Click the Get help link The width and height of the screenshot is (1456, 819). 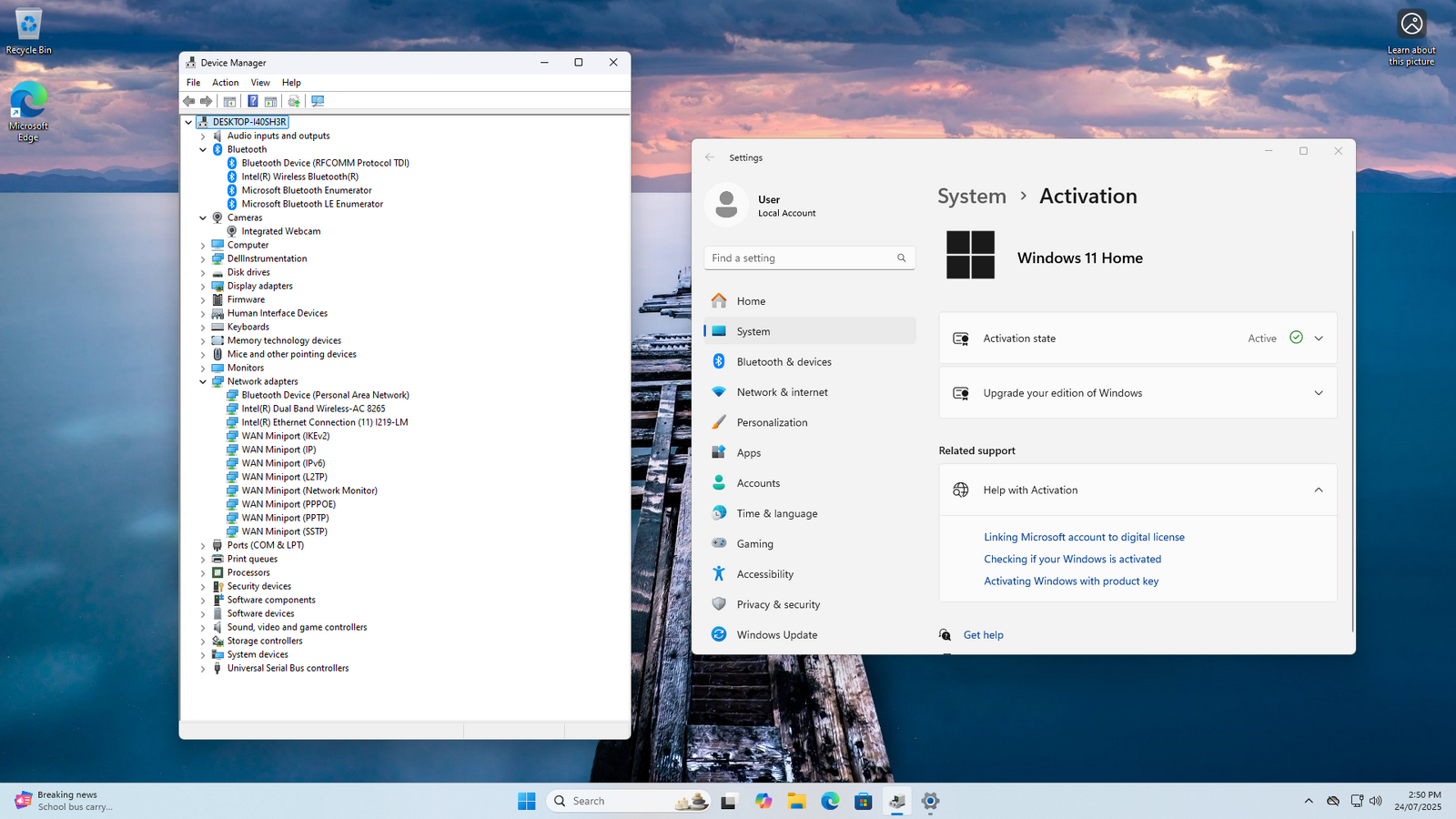coord(983,635)
